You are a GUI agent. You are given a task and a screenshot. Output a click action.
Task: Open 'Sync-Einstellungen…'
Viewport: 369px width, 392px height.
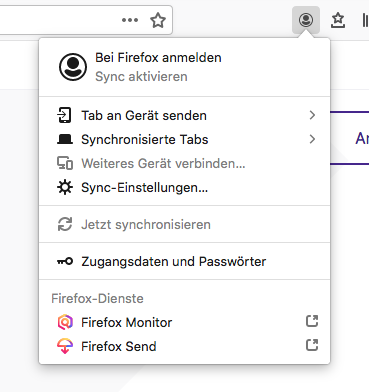pyautogui.click(x=184, y=187)
